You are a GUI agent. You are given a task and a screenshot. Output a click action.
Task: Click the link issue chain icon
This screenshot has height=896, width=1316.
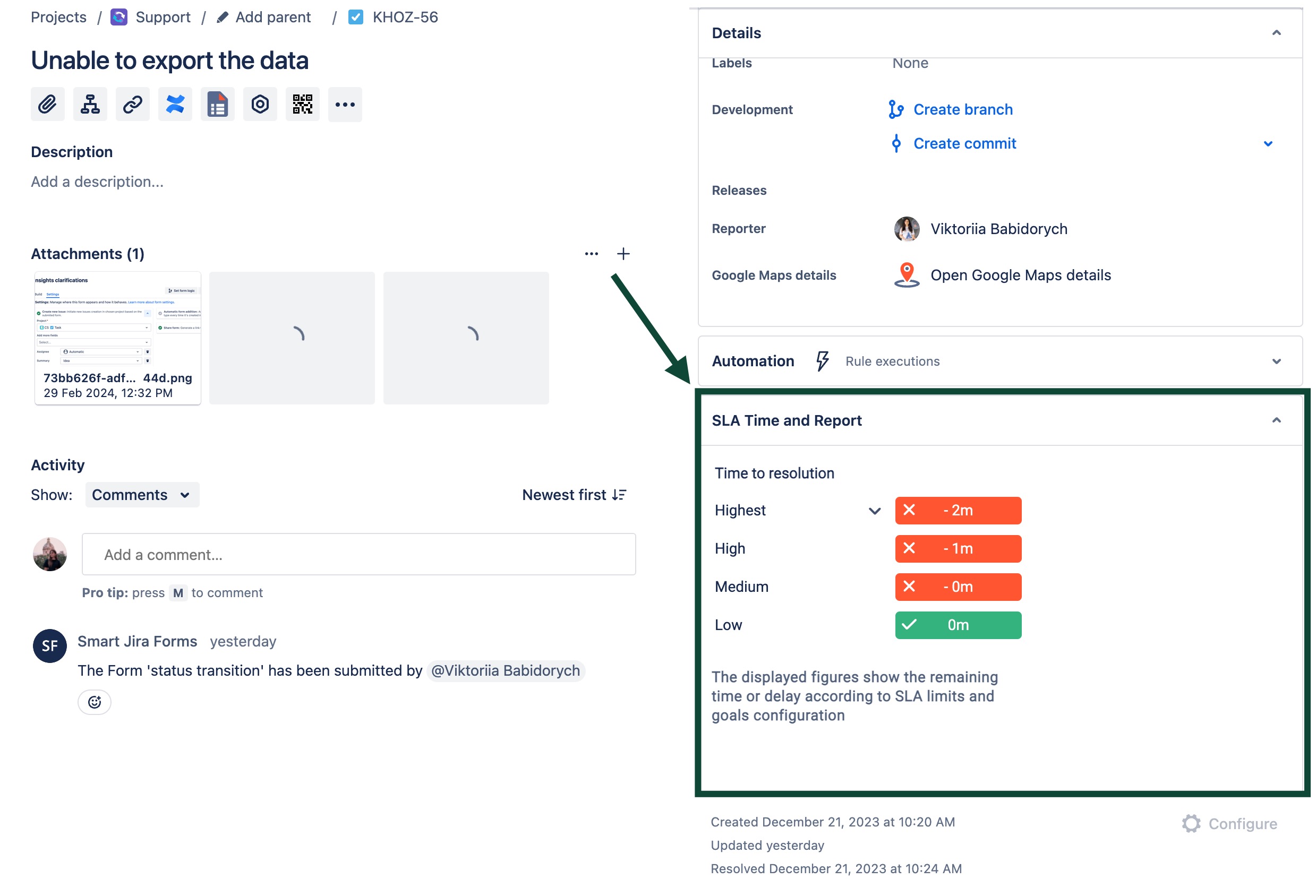coord(133,104)
